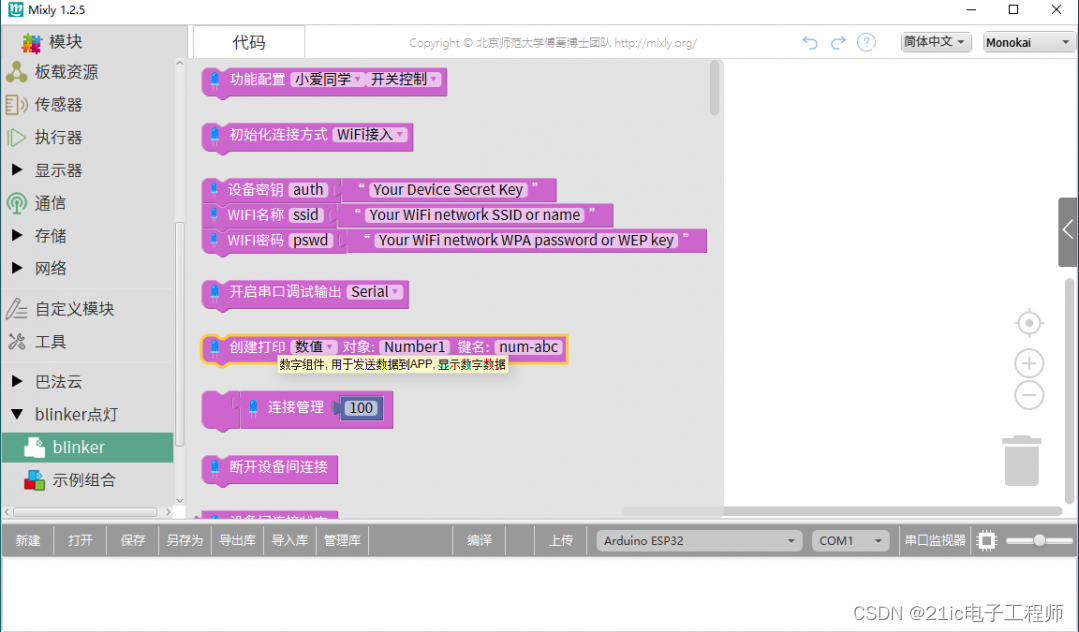1079x632 pixels.
Task: Select the WIFI名称 ssid block
Action: click(x=268, y=215)
